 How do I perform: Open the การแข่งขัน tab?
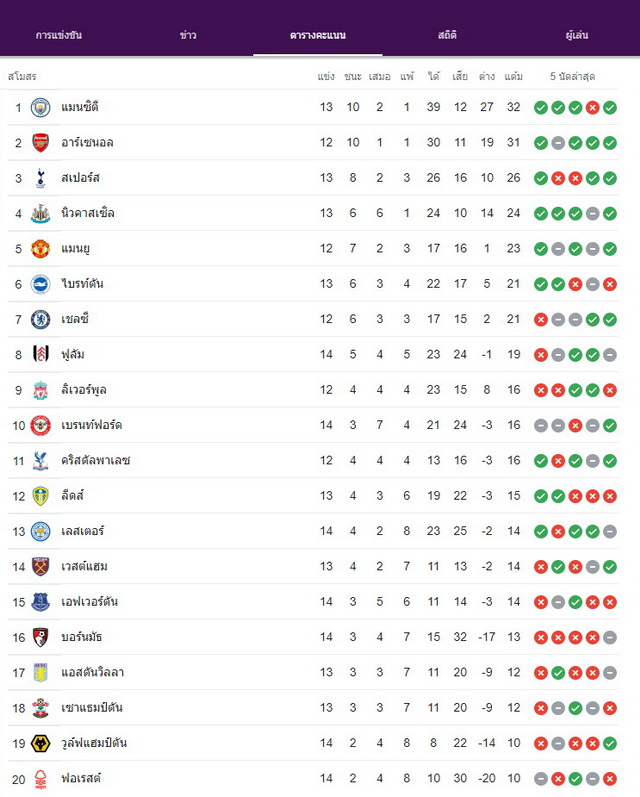point(59,35)
